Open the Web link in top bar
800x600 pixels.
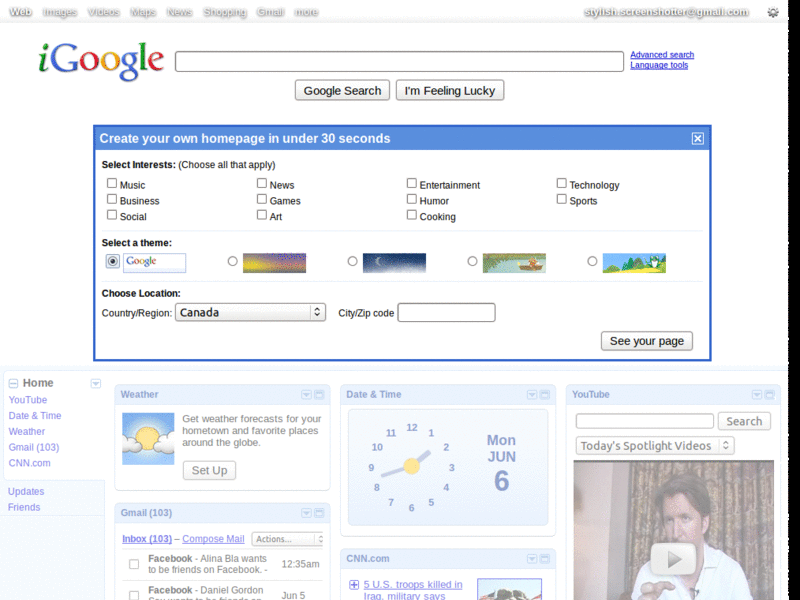click(20, 12)
